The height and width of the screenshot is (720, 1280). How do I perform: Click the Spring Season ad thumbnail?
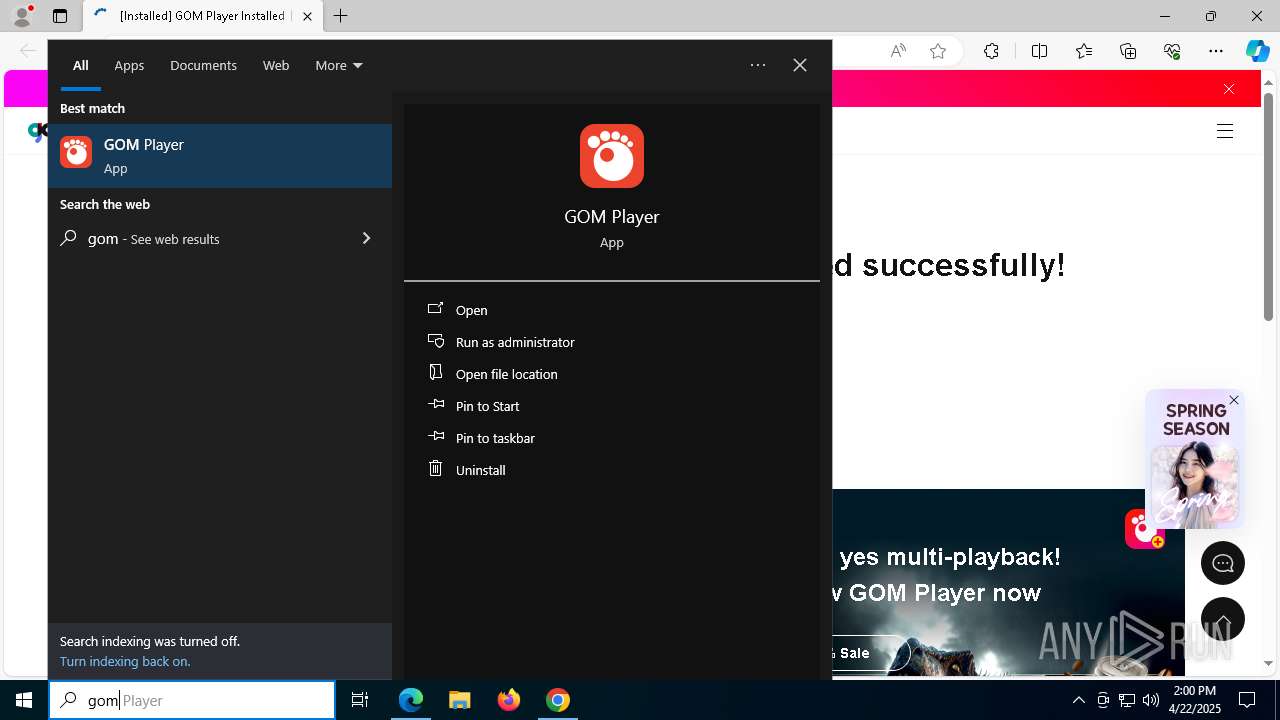[x=1195, y=460]
